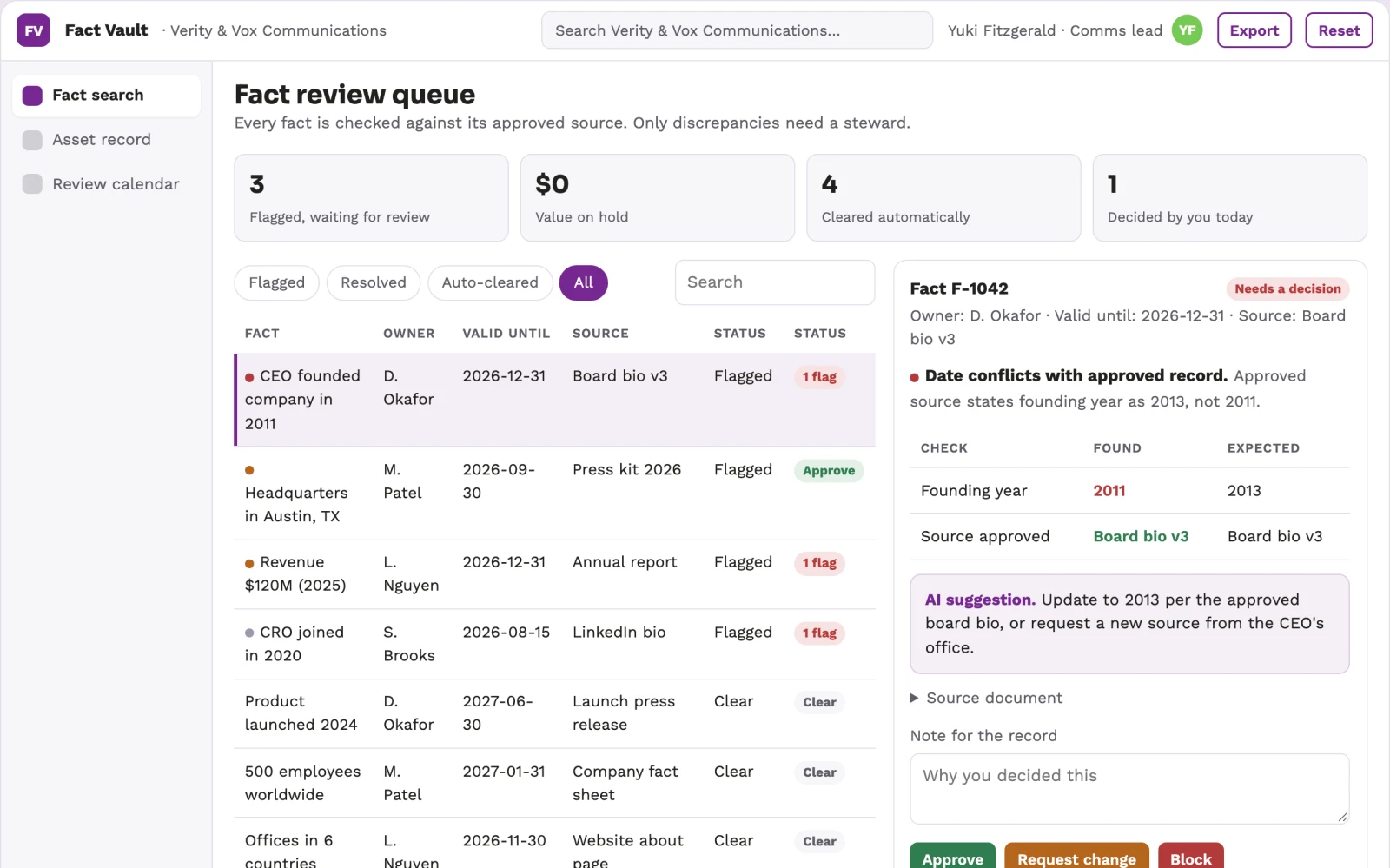1390x868 pixels.
Task: Click the Reset button
Action: [x=1339, y=30]
